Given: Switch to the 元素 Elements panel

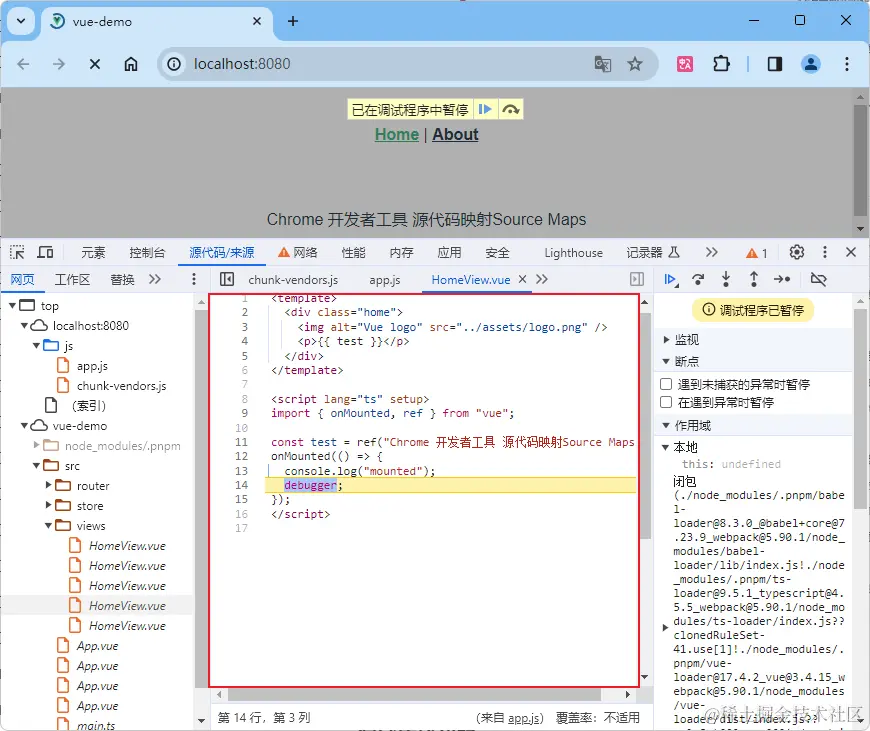Looking at the screenshot, I should pos(93,253).
